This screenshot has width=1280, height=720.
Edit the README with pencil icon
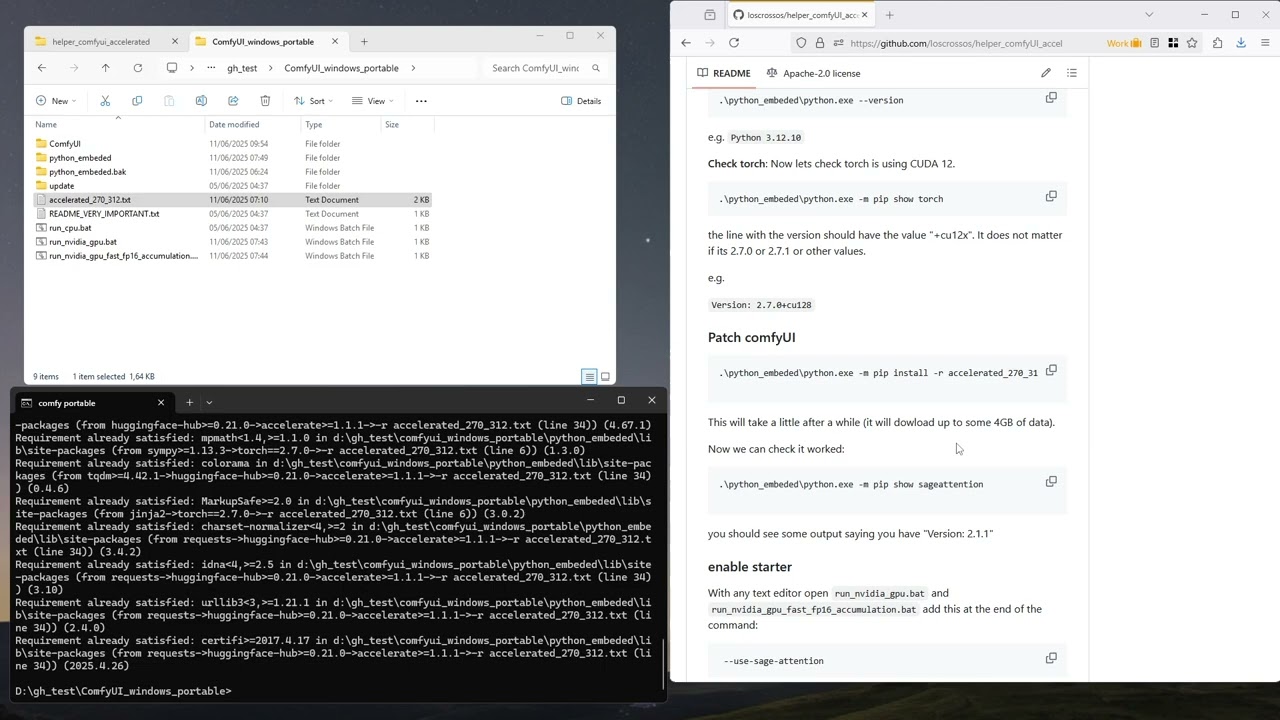tap(1046, 73)
